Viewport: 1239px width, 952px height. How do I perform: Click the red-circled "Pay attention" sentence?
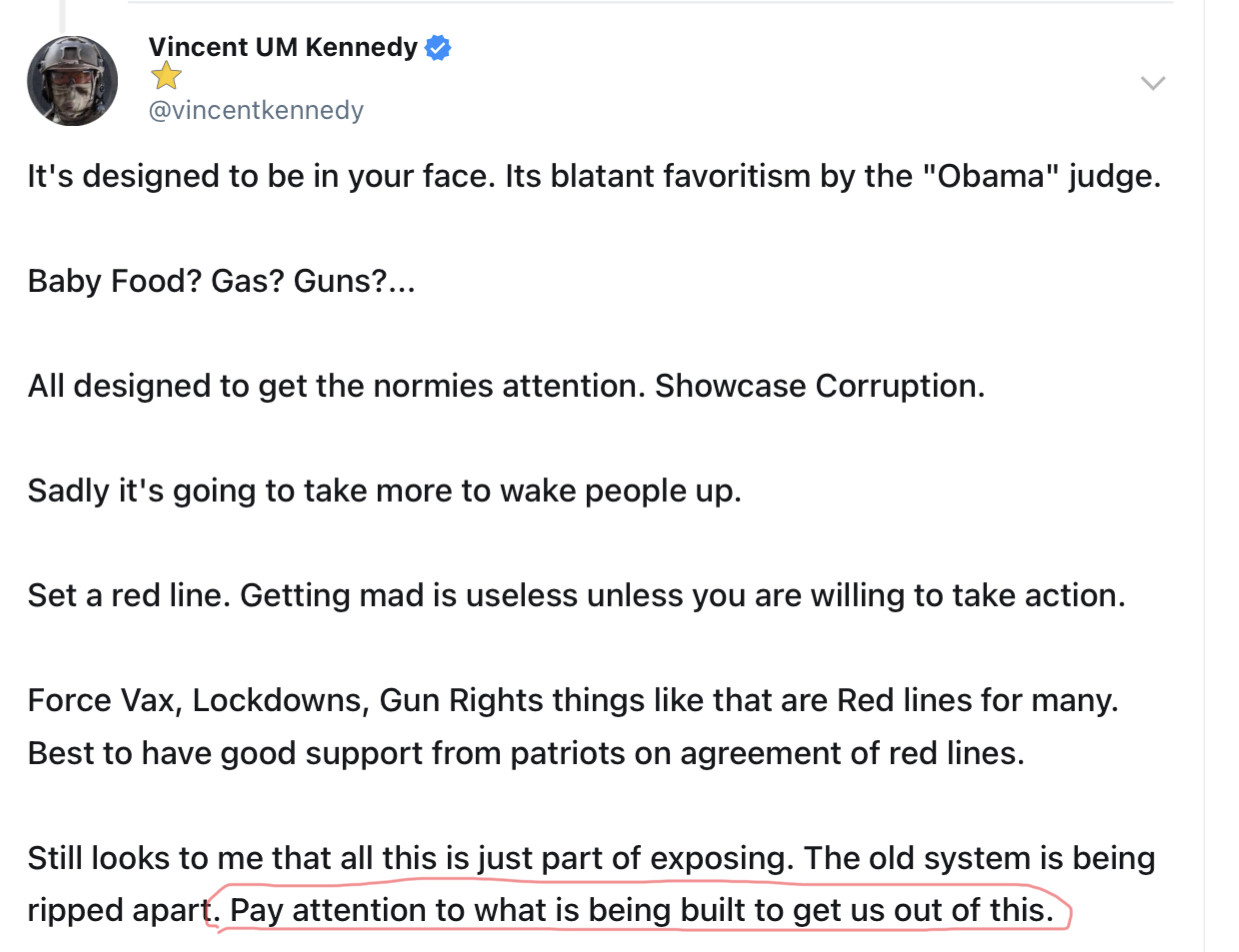pos(642,910)
